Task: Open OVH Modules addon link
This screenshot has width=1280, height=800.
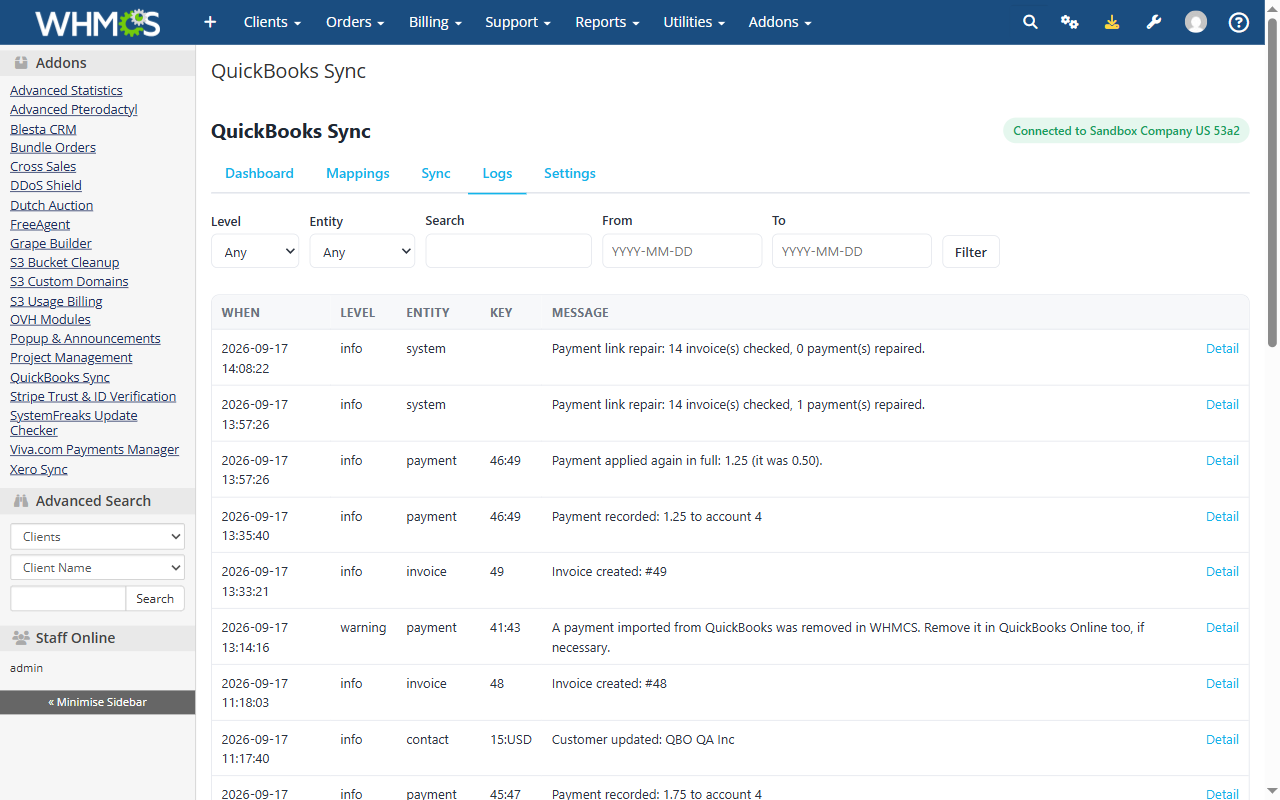Action: click(50, 320)
